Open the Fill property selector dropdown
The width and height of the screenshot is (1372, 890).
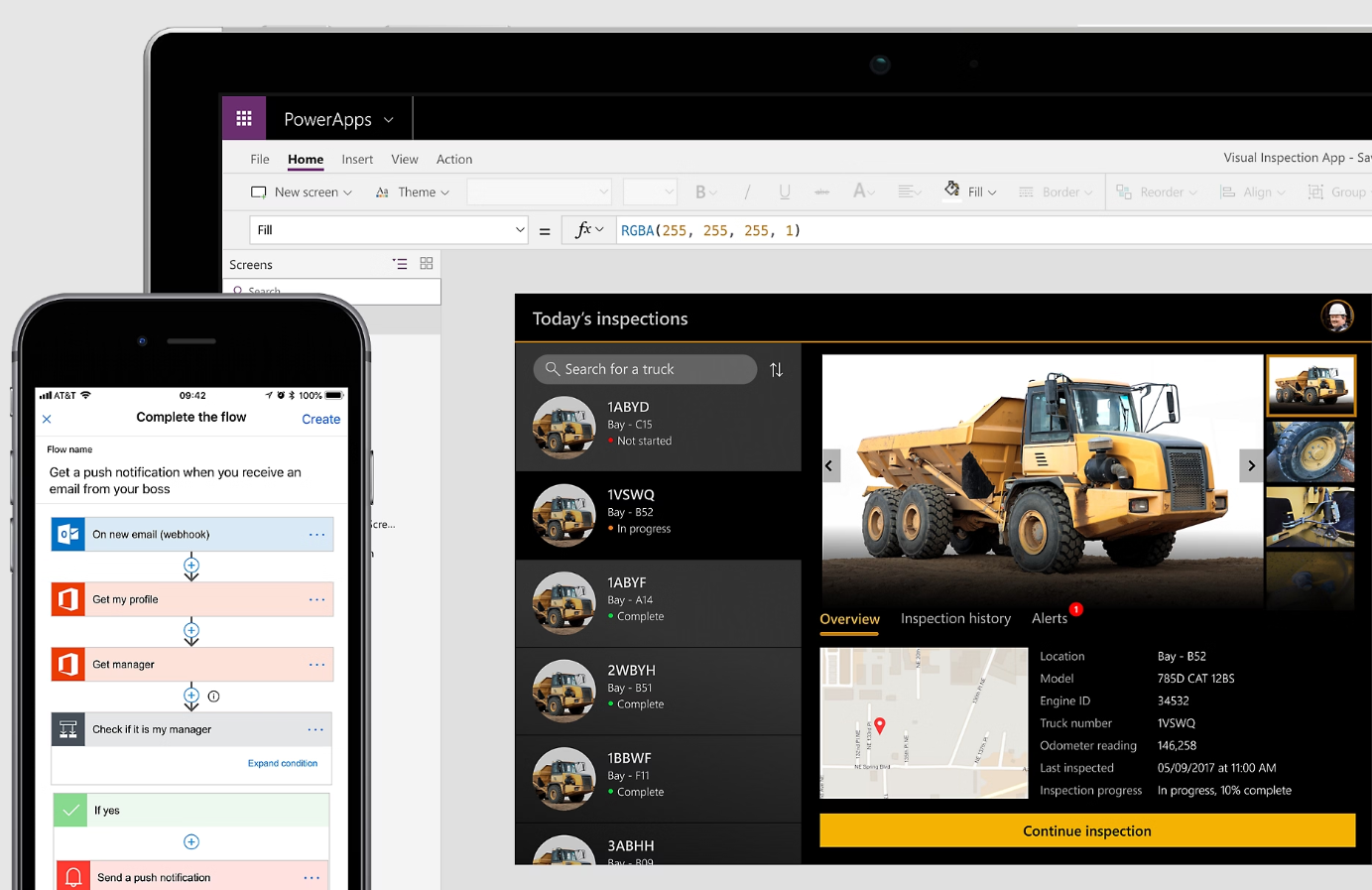point(389,230)
